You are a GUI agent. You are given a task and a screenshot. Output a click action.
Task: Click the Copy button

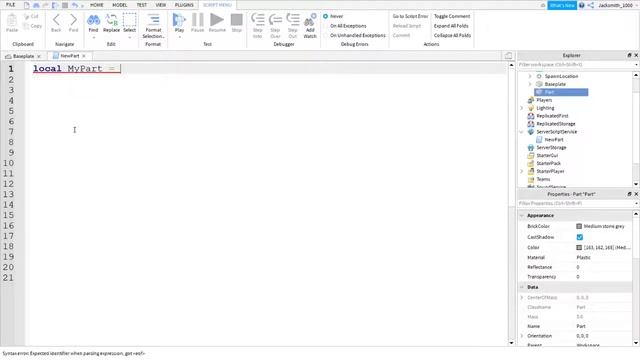tap(33, 26)
